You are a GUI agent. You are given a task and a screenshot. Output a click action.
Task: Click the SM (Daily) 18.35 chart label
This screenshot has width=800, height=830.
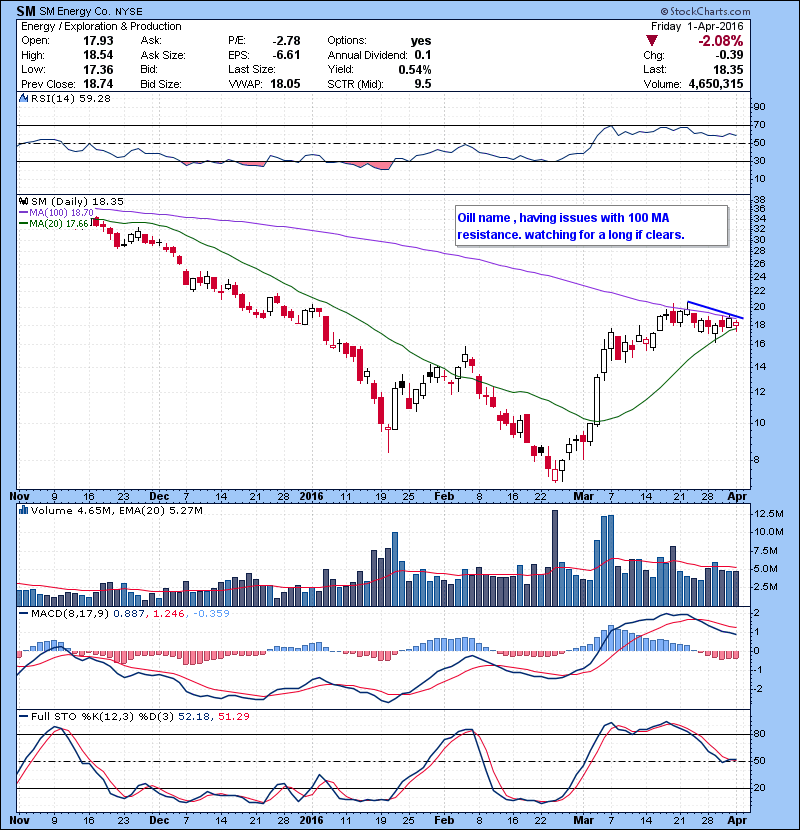(77, 202)
